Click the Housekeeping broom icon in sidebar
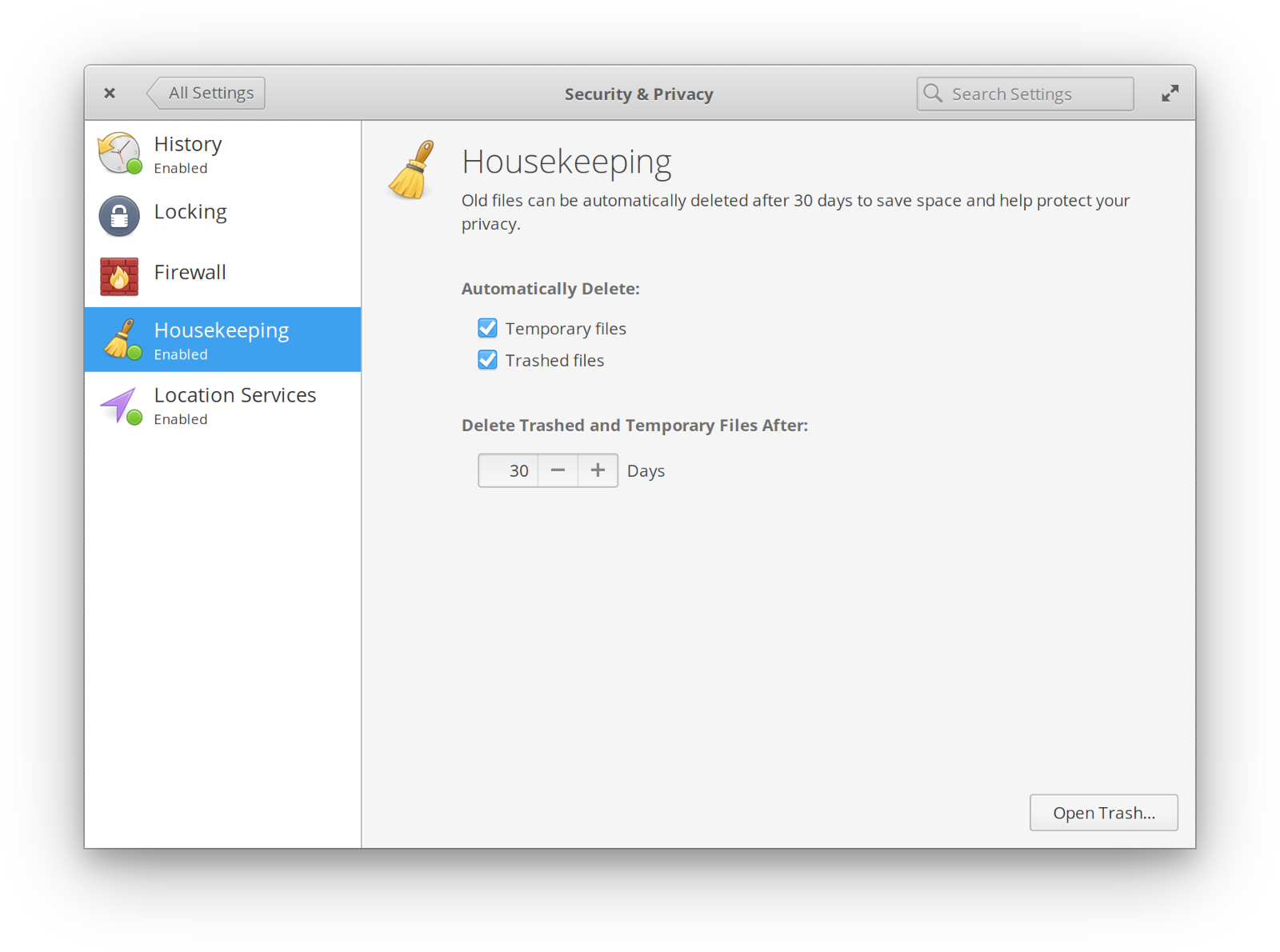The height and width of the screenshot is (952, 1280). tap(122, 339)
